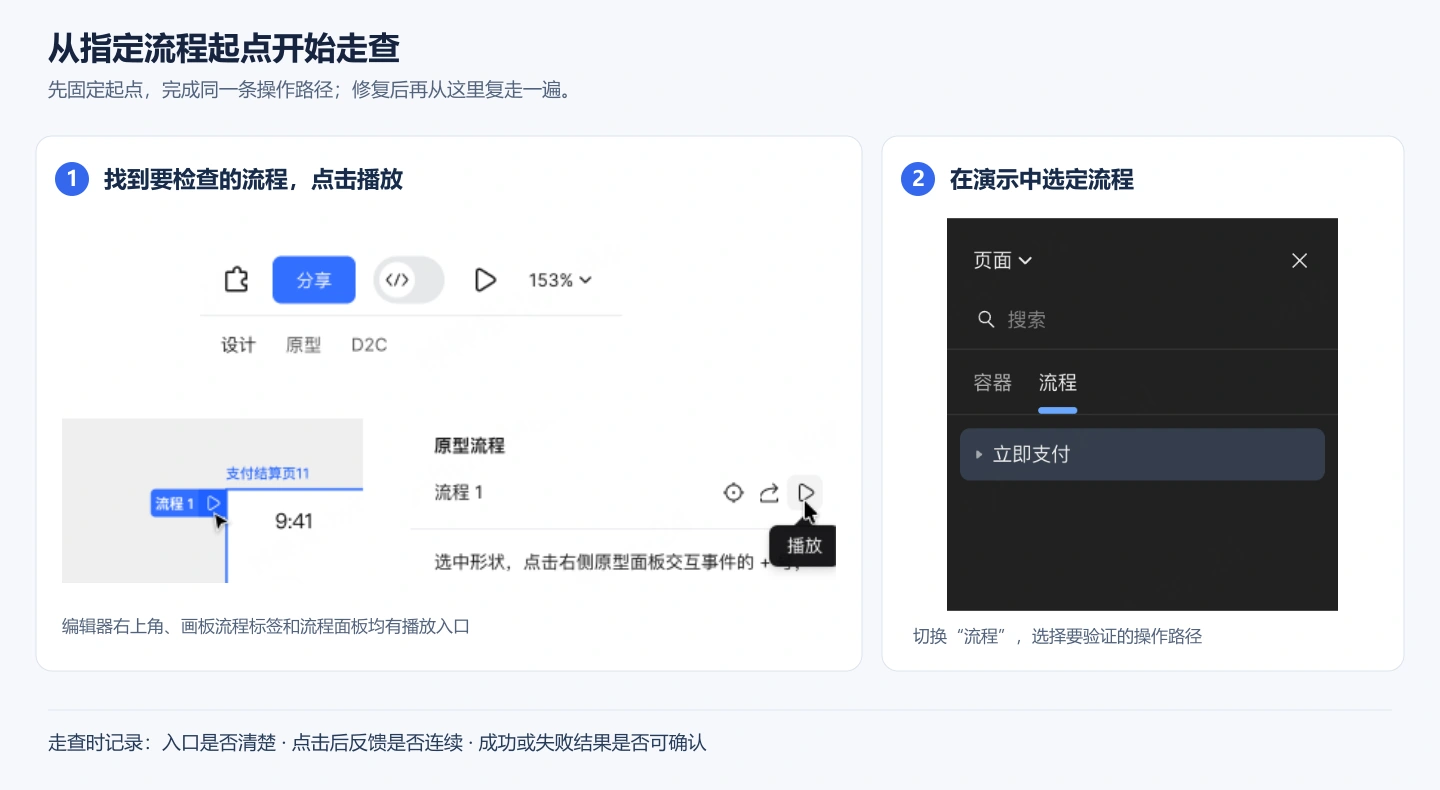The height and width of the screenshot is (790, 1440).
Task: Focus the 搜索 search field
Action: pyautogui.click(x=1142, y=319)
